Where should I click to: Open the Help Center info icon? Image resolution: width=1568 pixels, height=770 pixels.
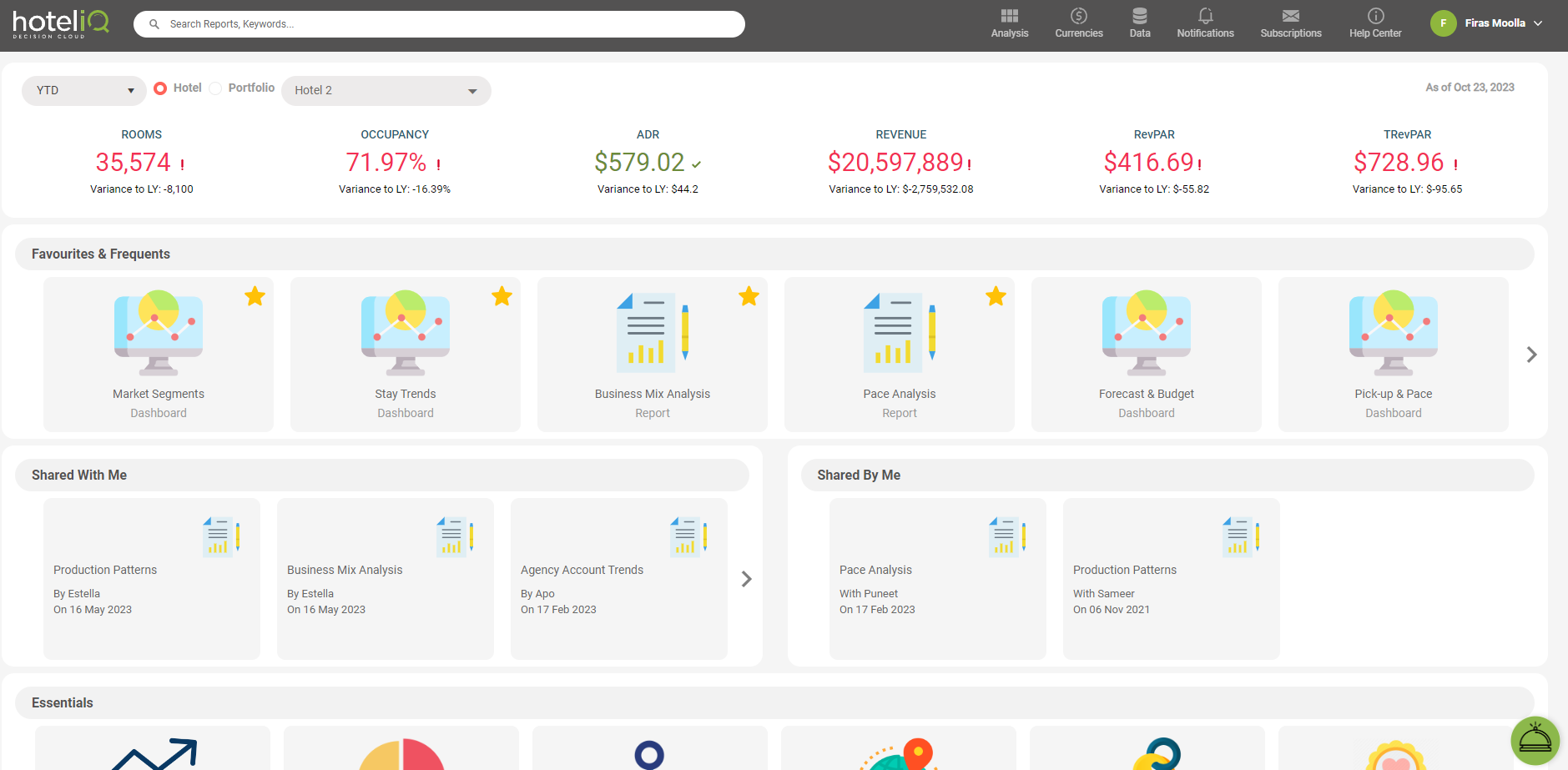tap(1376, 16)
